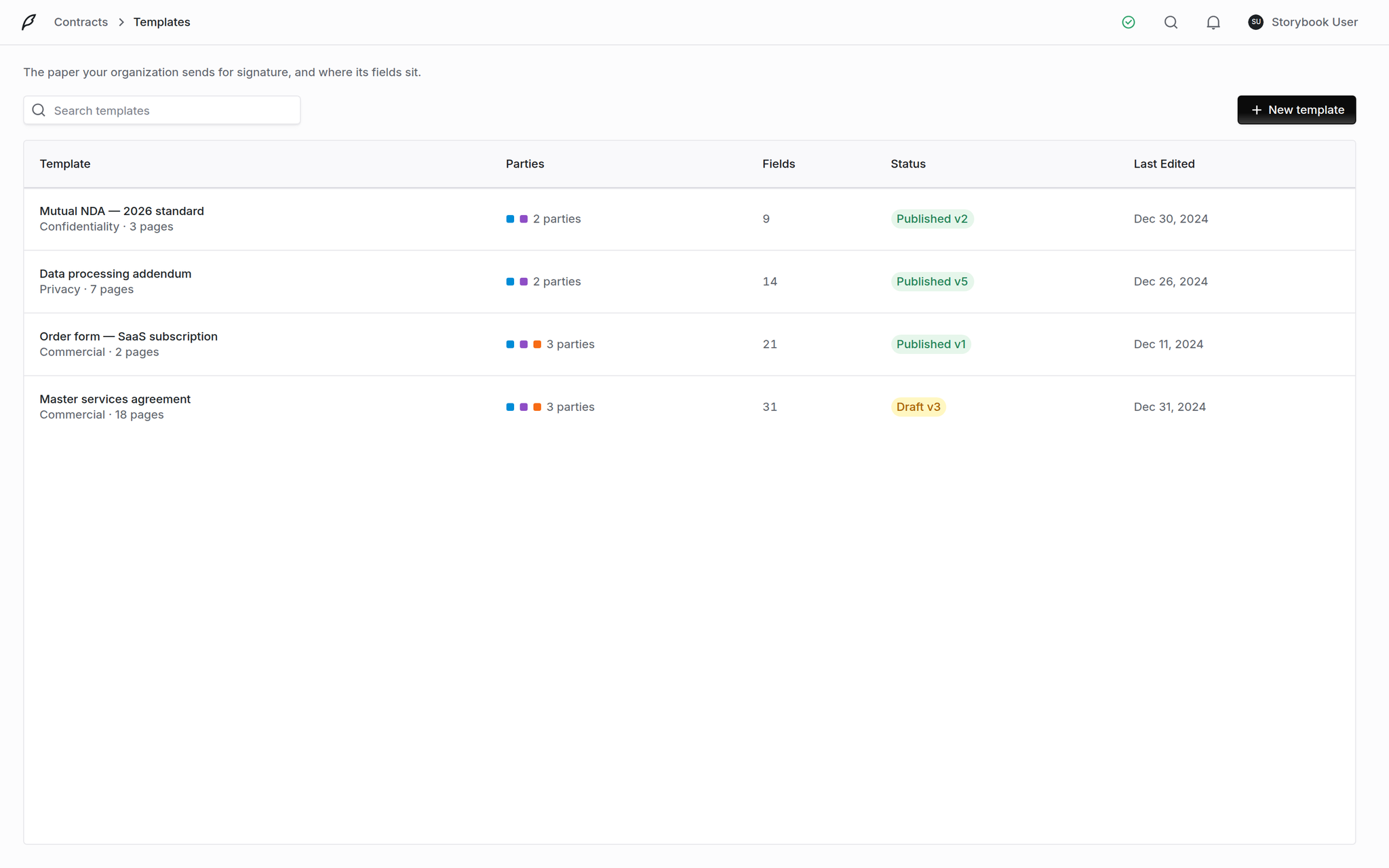Screen dimensions: 1389x868
Task: Click date Dec 11, 2024
Action: [x=1169, y=344]
